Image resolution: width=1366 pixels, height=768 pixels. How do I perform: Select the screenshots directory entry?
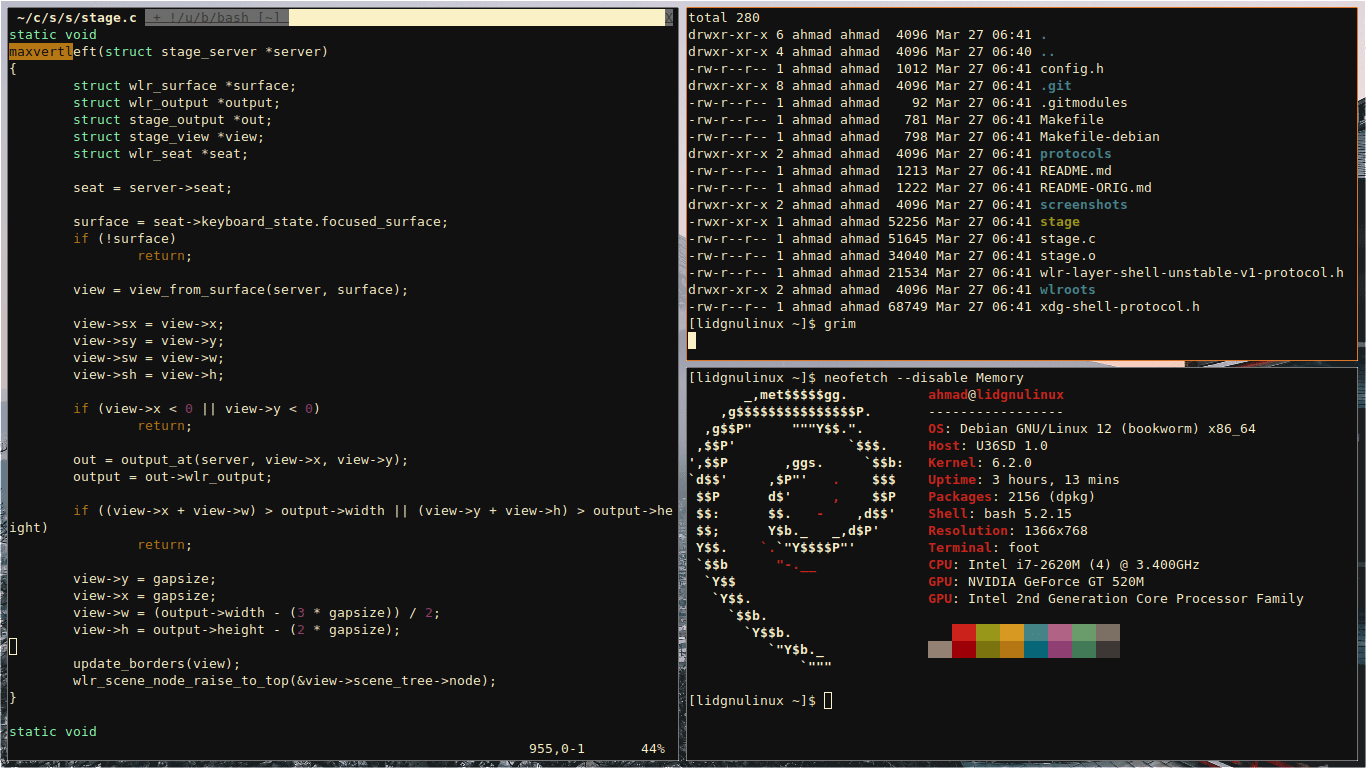[x=1084, y=204]
